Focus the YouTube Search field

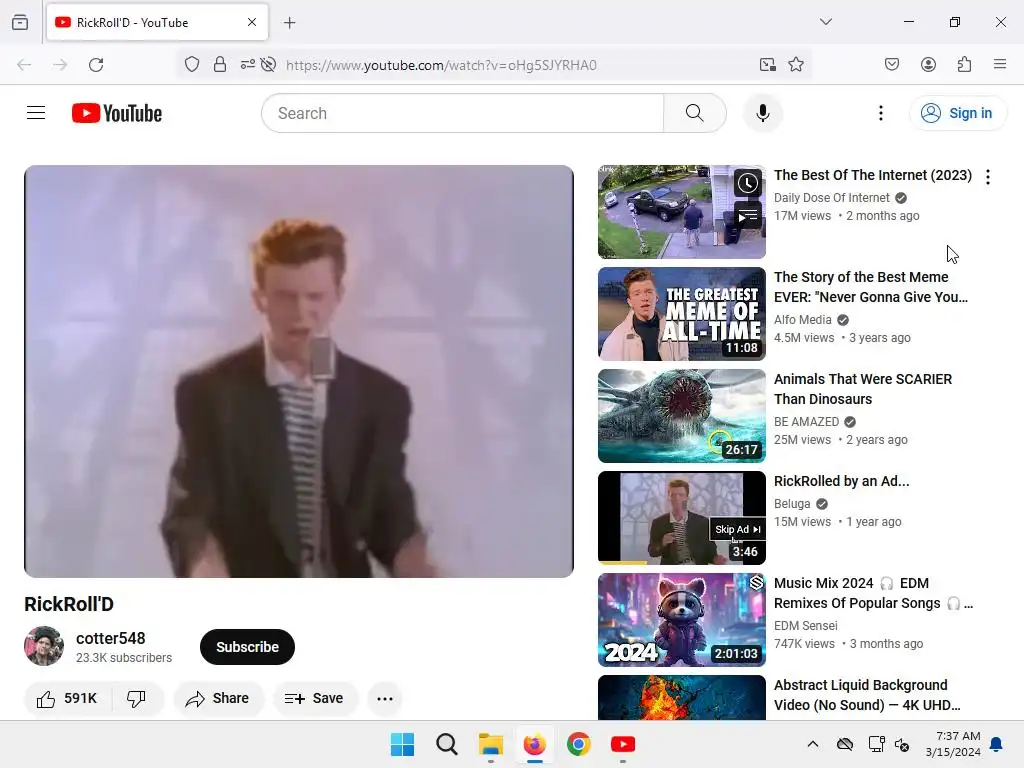(x=463, y=113)
